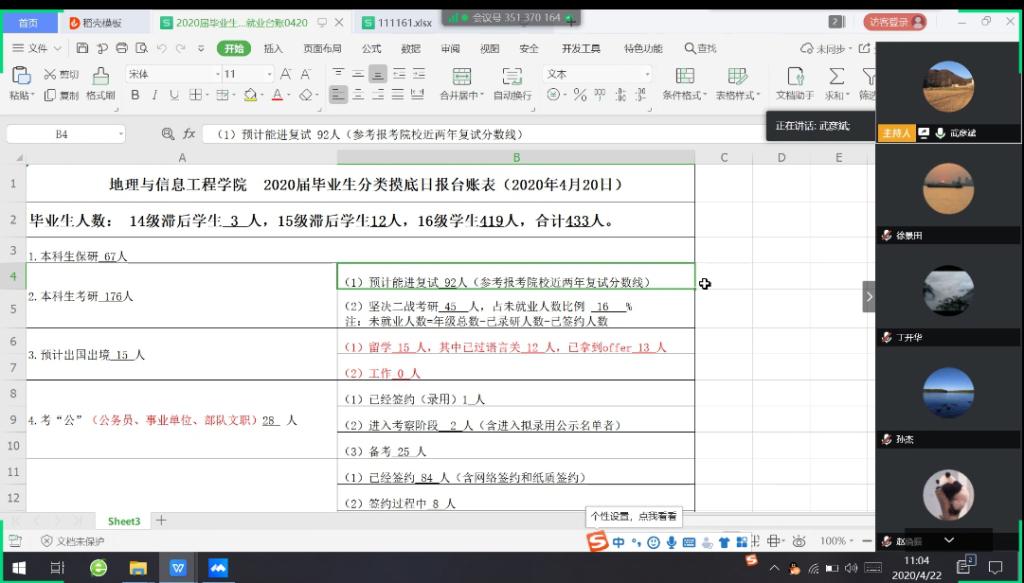The height and width of the screenshot is (583, 1024).
Task: Click the percent style icon
Action: click(x=581, y=96)
